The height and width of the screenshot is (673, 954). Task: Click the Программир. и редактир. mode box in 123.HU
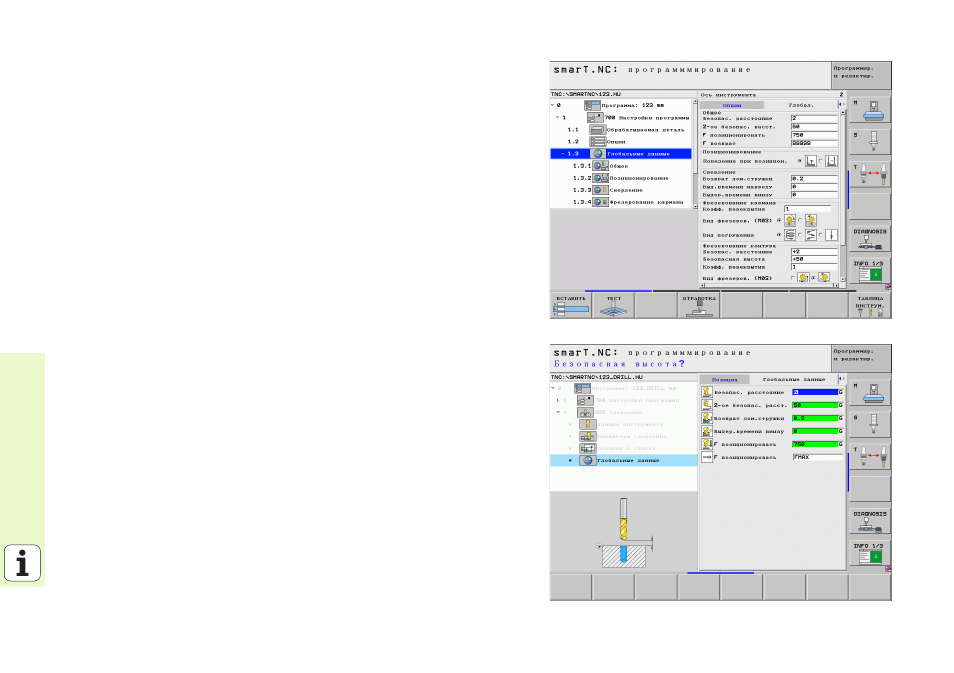tap(861, 75)
